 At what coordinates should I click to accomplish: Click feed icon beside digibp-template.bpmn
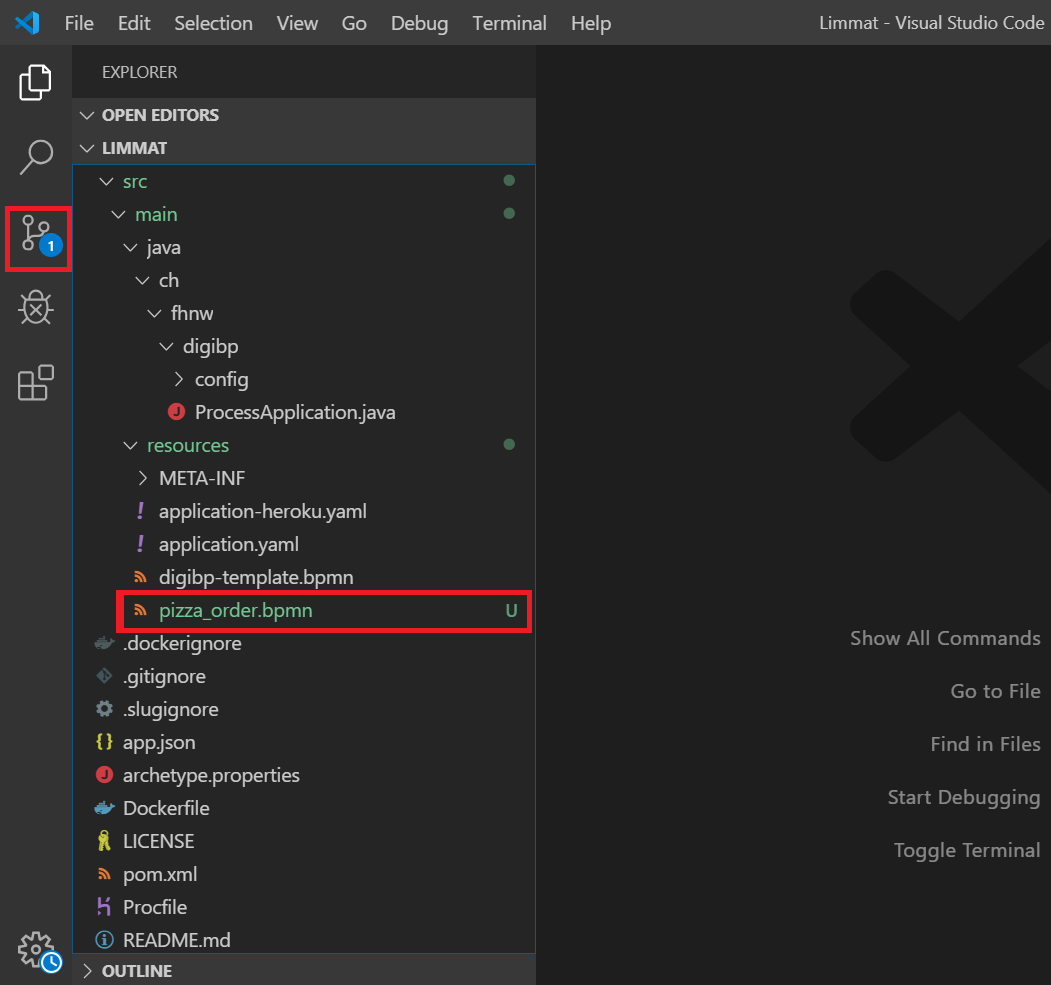tap(140, 577)
